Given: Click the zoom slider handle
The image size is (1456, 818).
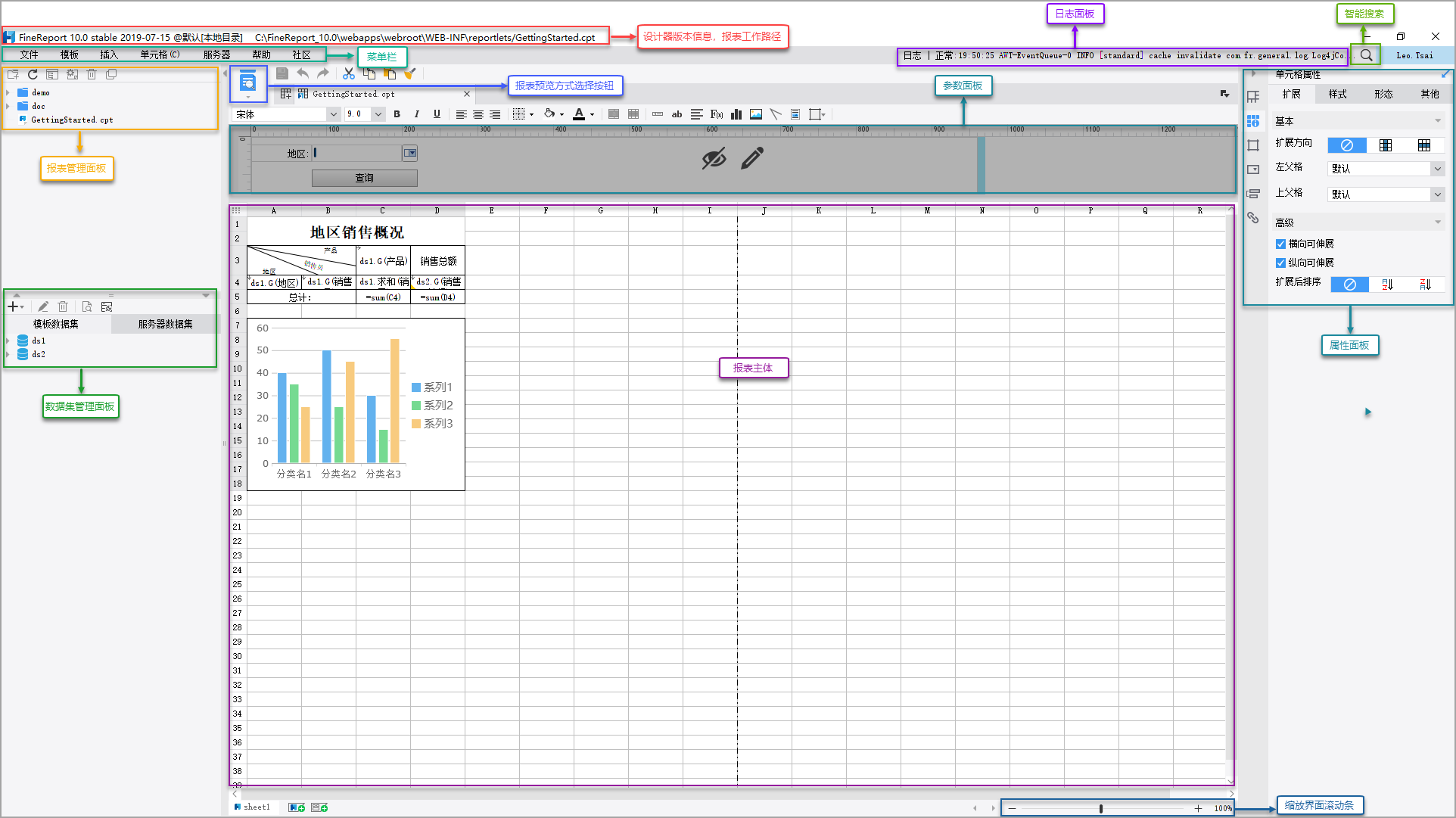Looking at the screenshot, I should click(x=1100, y=808).
